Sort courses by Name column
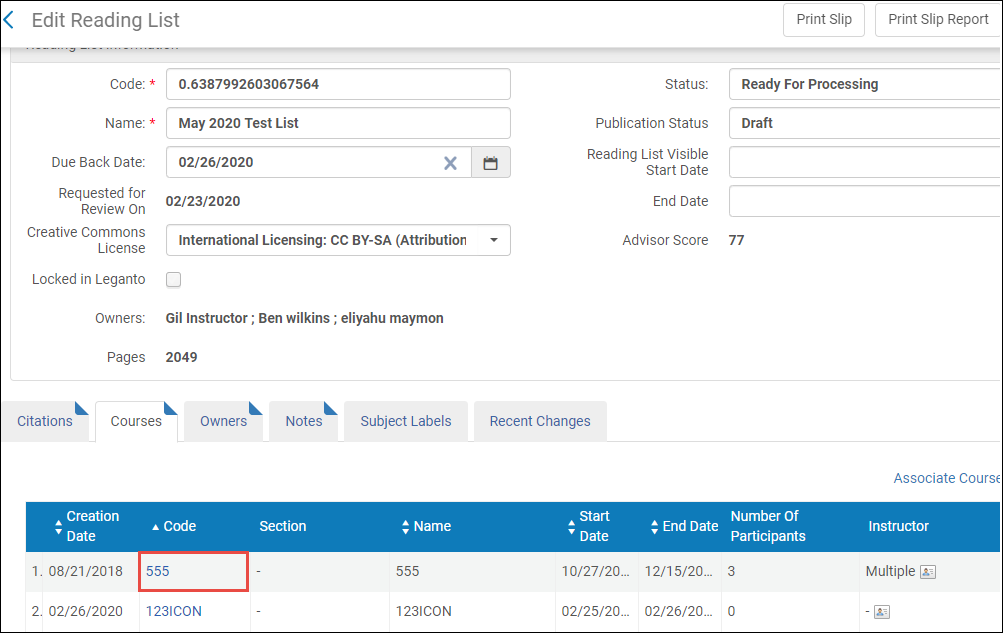The height and width of the screenshot is (633, 1003). 426,526
